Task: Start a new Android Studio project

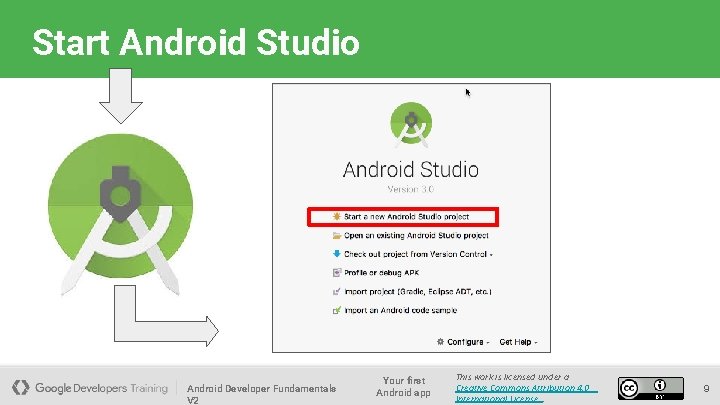Action: [406, 217]
